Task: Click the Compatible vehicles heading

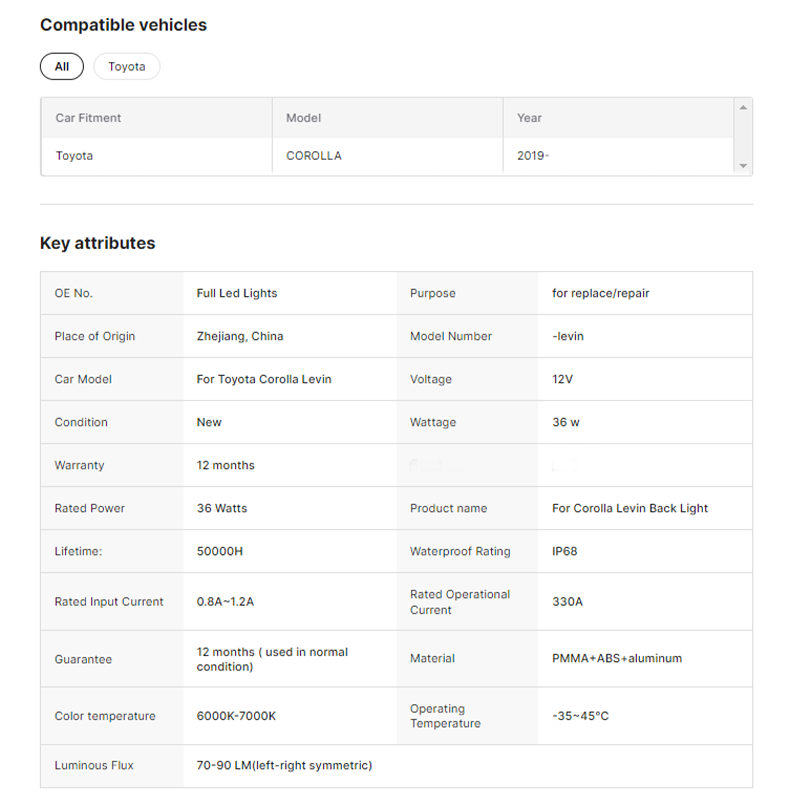Action: coord(123,25)
